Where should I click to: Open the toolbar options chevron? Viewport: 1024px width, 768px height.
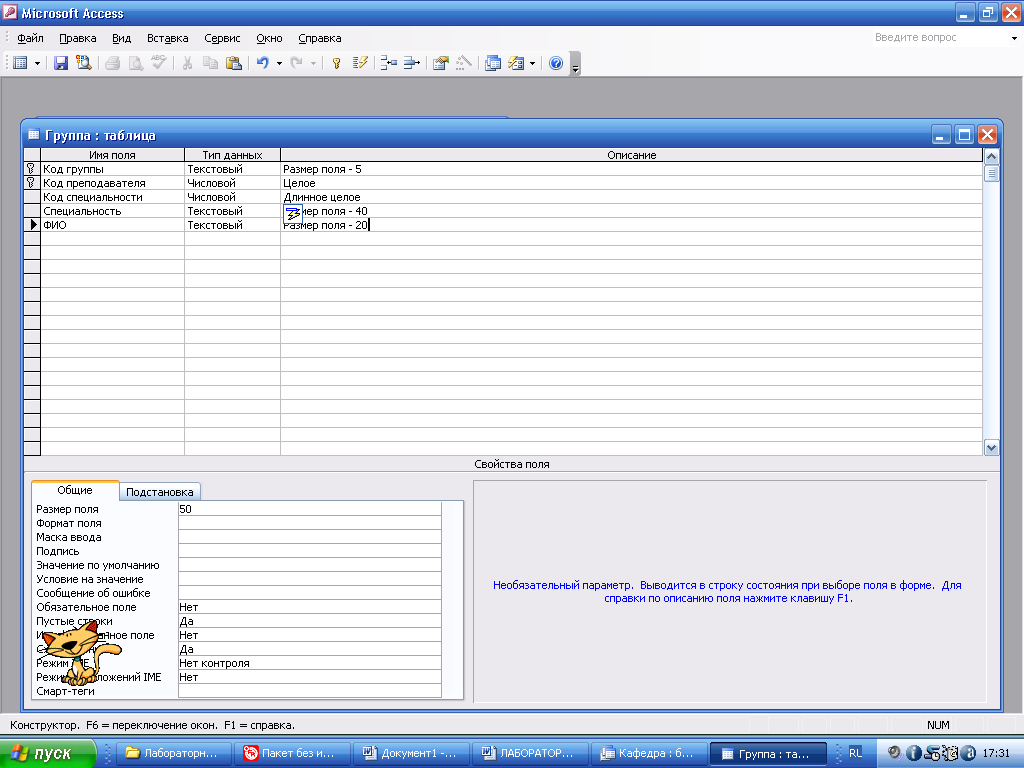click(x=575, y=64)
